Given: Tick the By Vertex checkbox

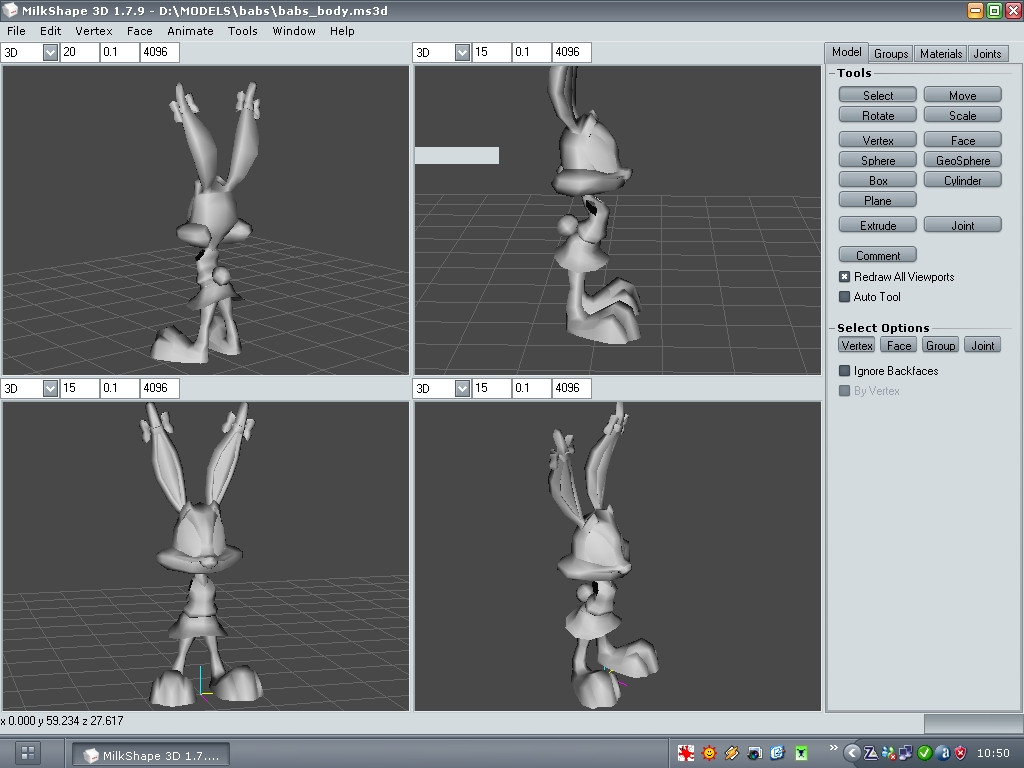Looking at the screenshot, I should click(x=844, y=391).
